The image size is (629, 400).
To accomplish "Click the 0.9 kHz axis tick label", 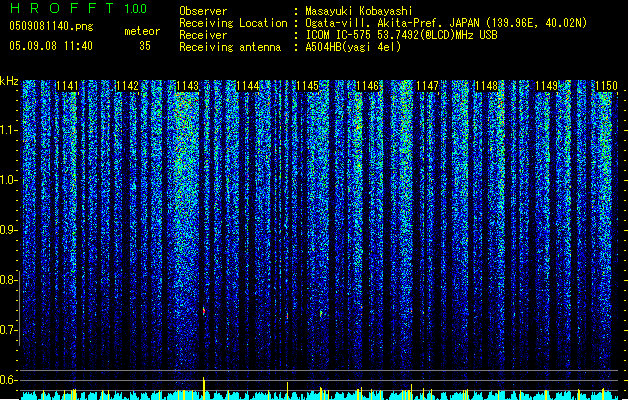I will point(8,230).
